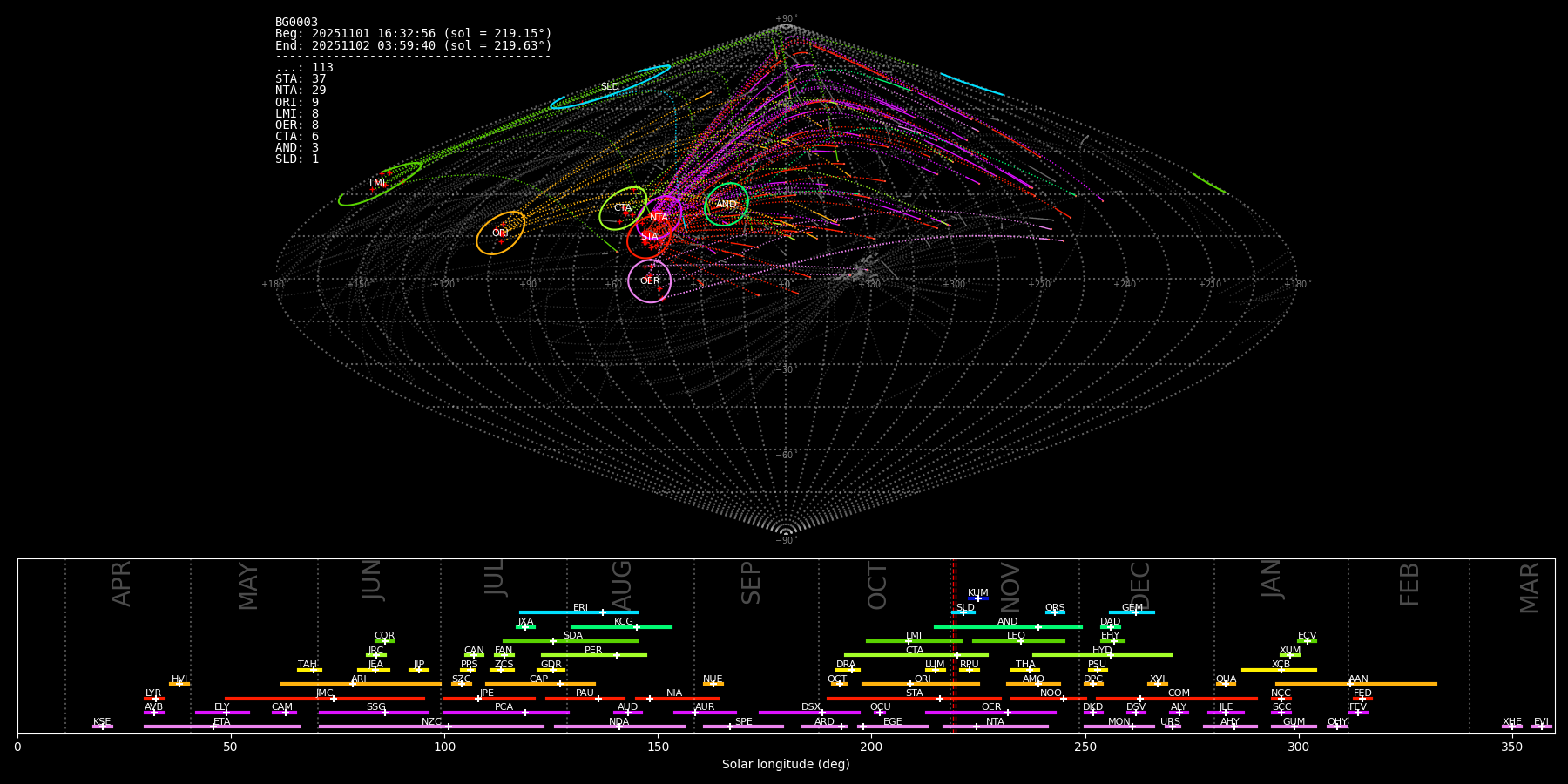Click the KCG shower bar in timeline
The width and height of the screenshot is (1568, 784).
point(621,627)
